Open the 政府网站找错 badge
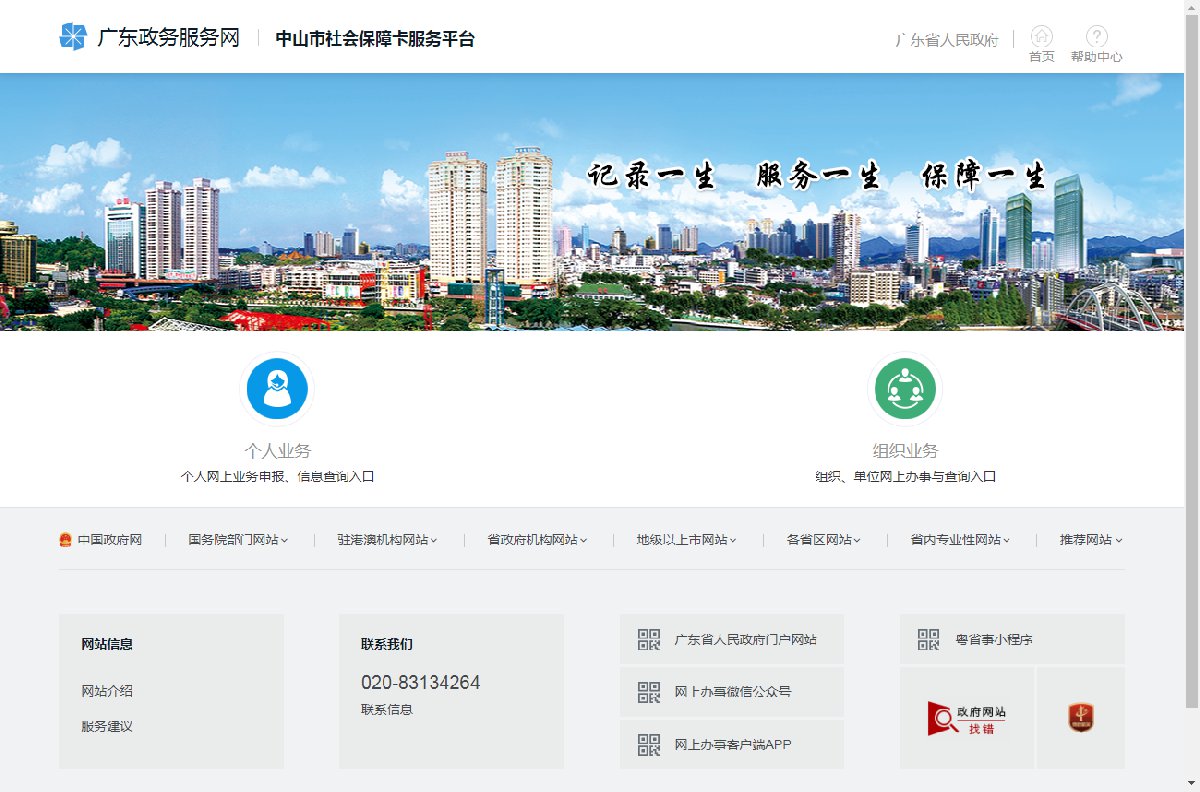This screenshot has width=1200, height=792. pyautogui.click(x=967, y=718)
